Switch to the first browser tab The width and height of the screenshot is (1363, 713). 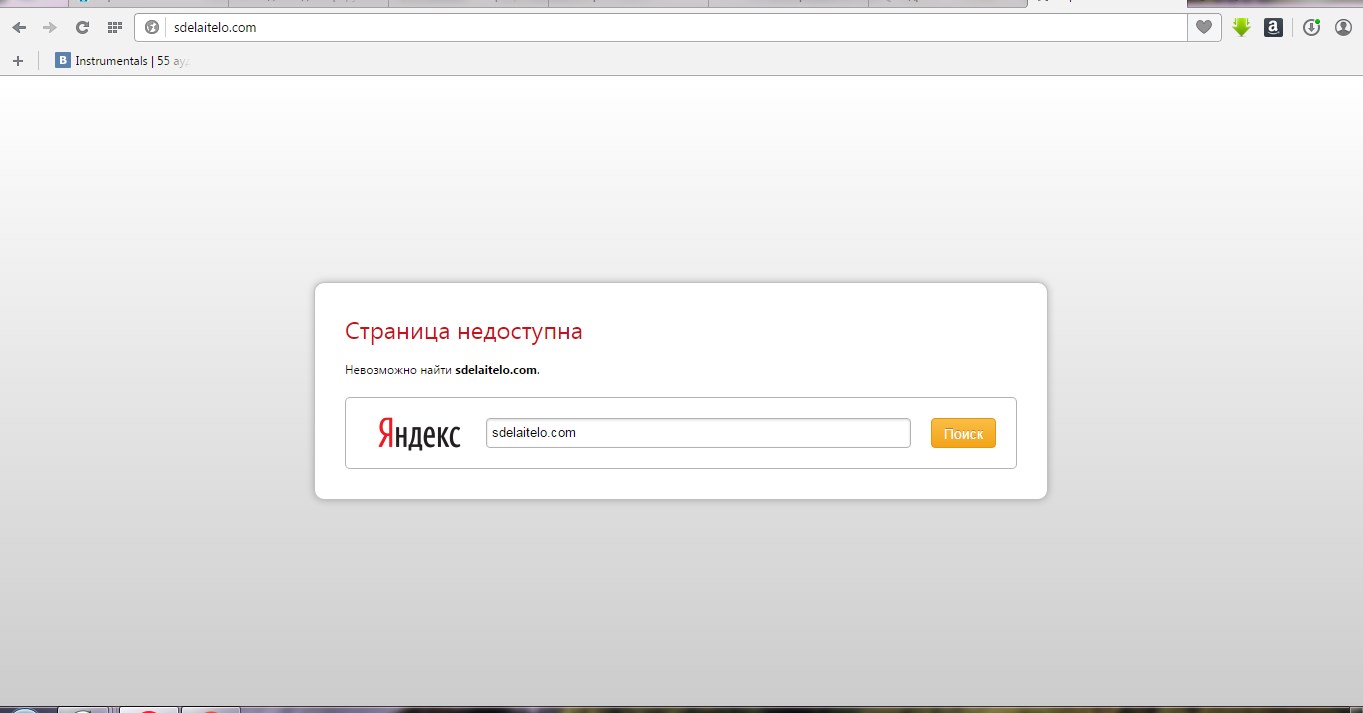[148, 3]
